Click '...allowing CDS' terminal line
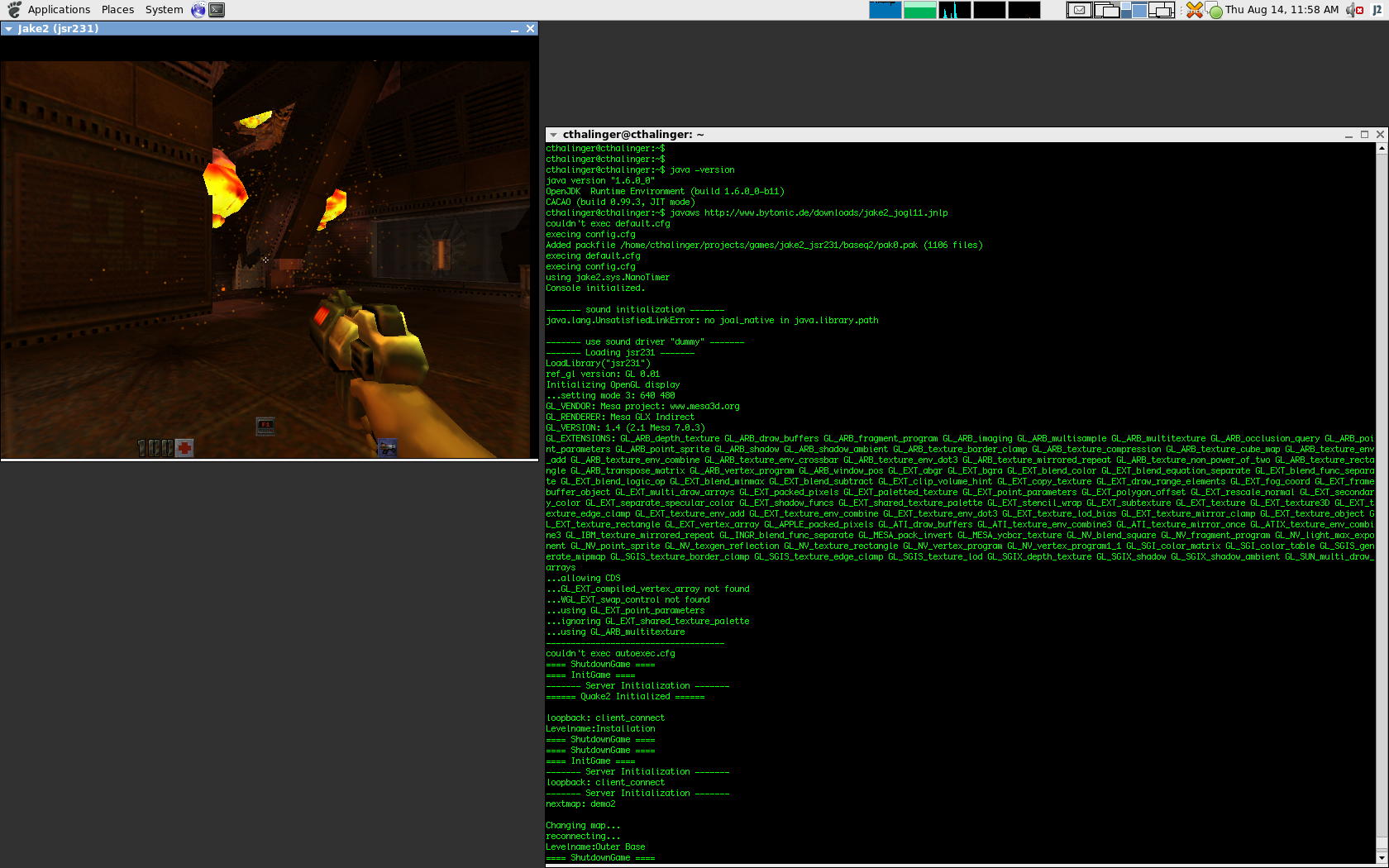This screenshot has height=868, width=1389. point(583,579)
